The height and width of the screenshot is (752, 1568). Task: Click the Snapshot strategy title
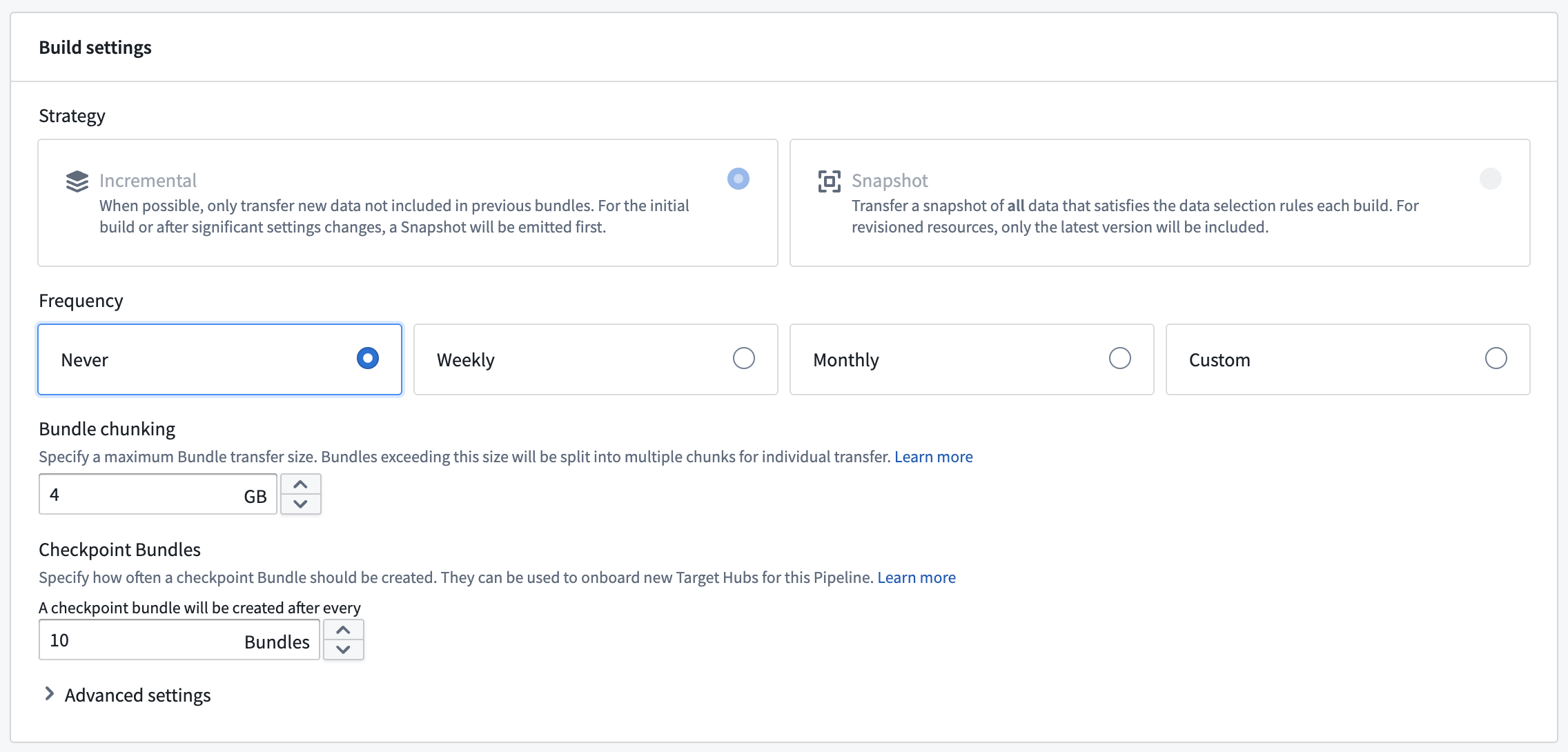click(890, 181)
